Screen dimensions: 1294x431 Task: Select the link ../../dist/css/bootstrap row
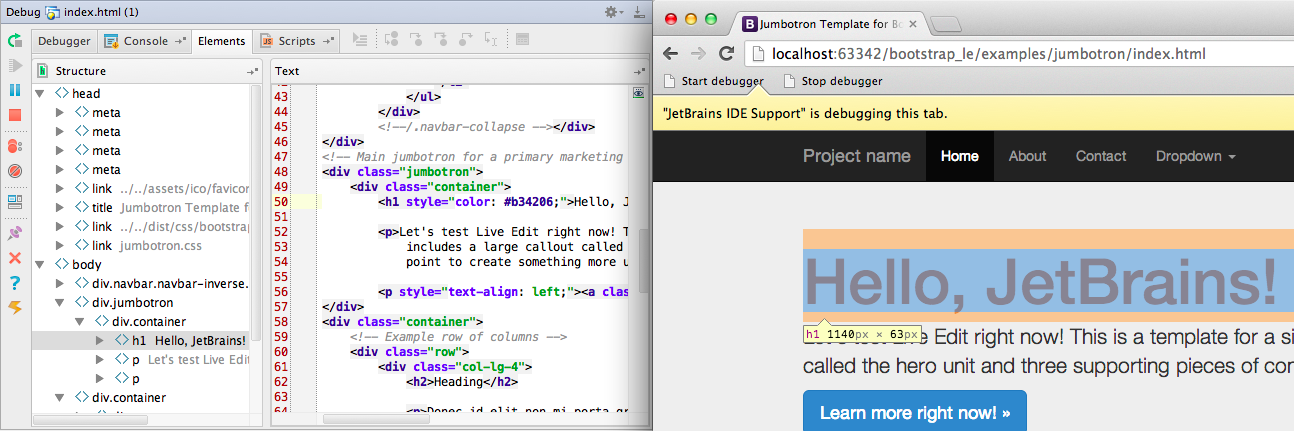[140, 227]
